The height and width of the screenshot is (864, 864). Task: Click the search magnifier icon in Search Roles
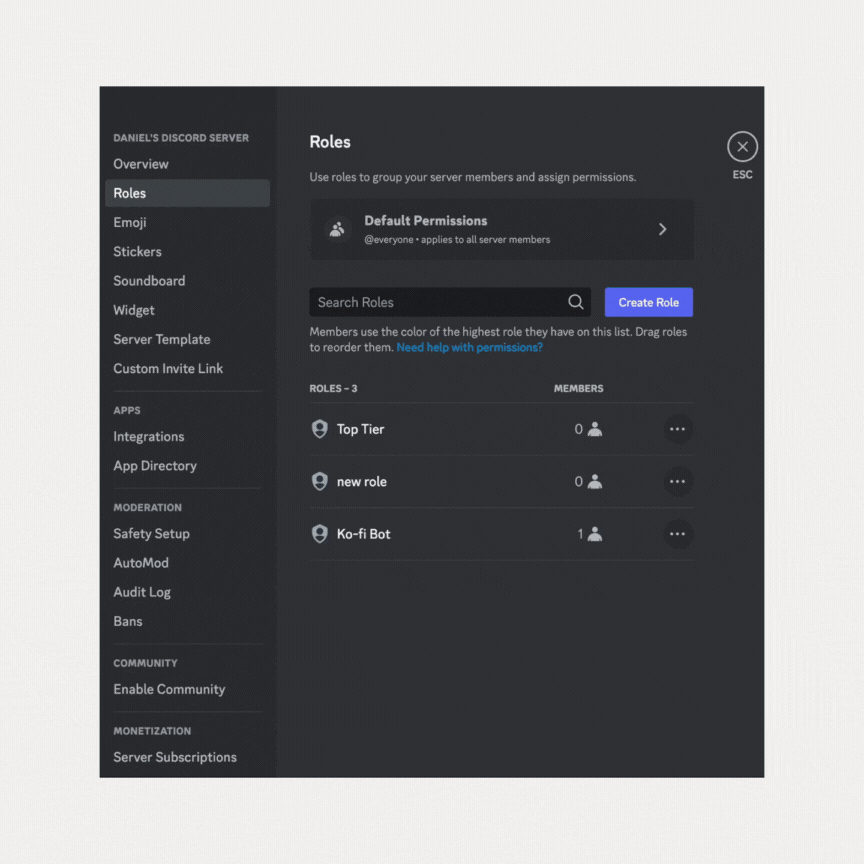click(x=576, y=302)
